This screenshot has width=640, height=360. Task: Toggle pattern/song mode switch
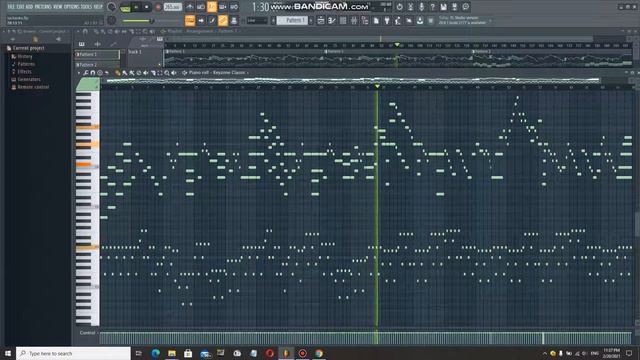click(x=125, y=7)
